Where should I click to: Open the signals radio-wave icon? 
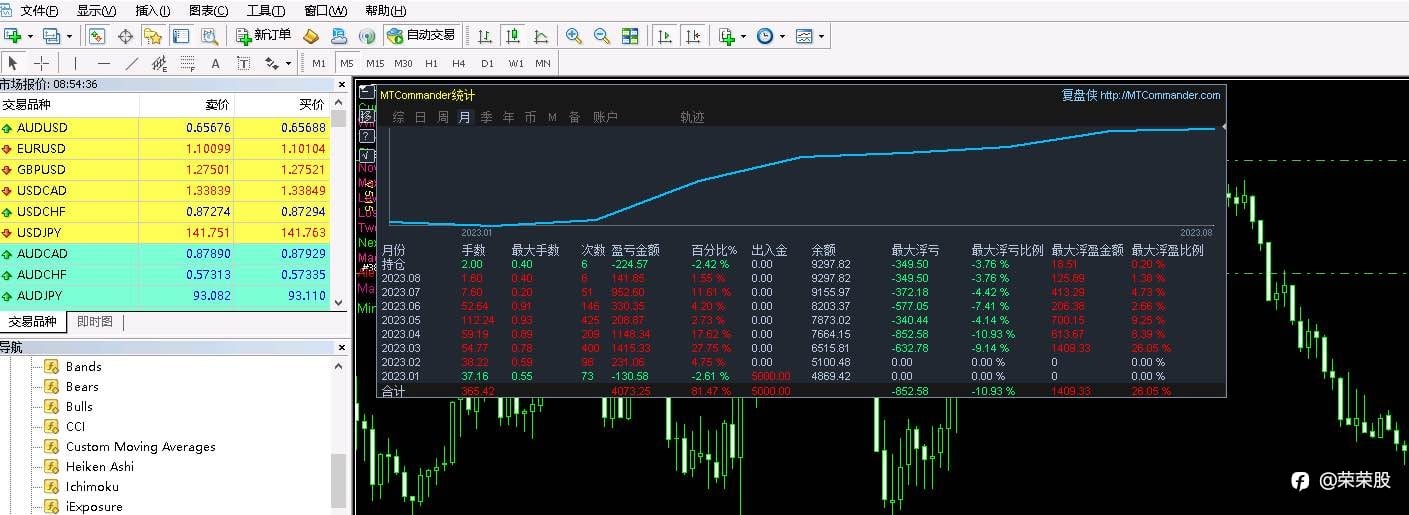coord(367,36)
